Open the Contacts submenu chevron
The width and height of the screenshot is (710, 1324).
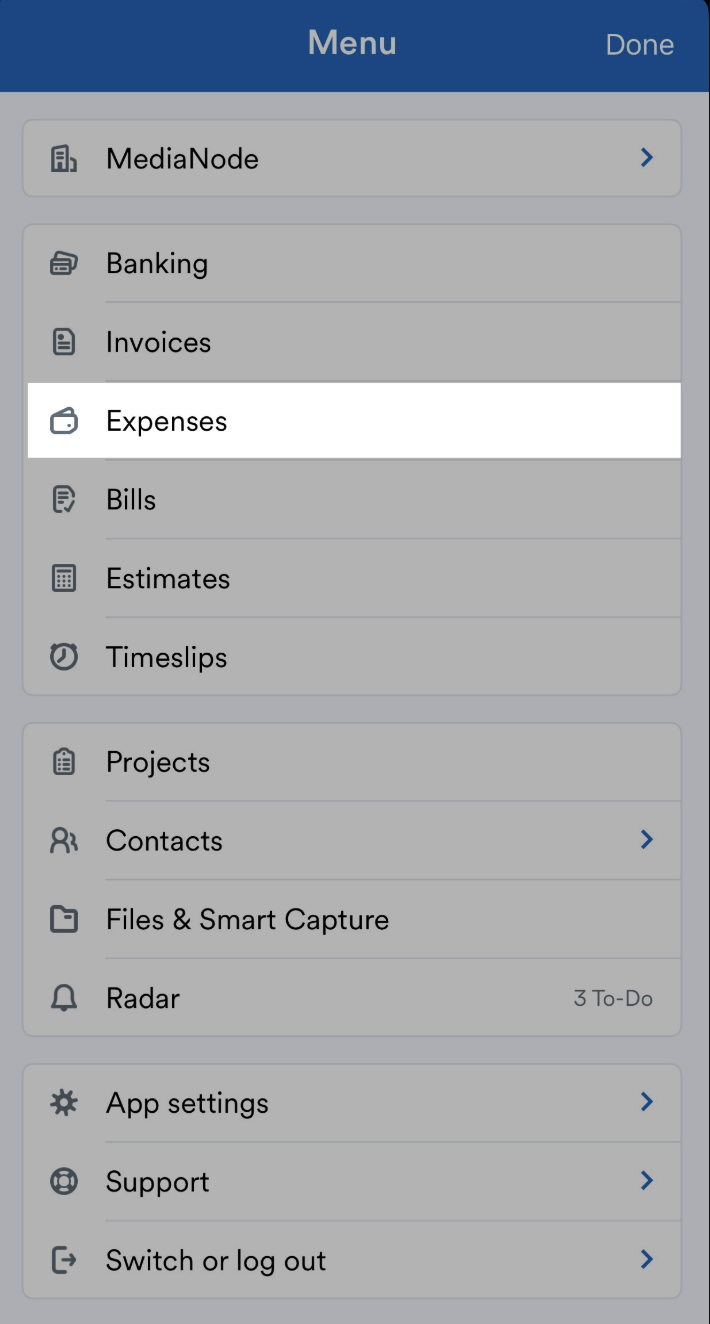[x=646, y=840]
